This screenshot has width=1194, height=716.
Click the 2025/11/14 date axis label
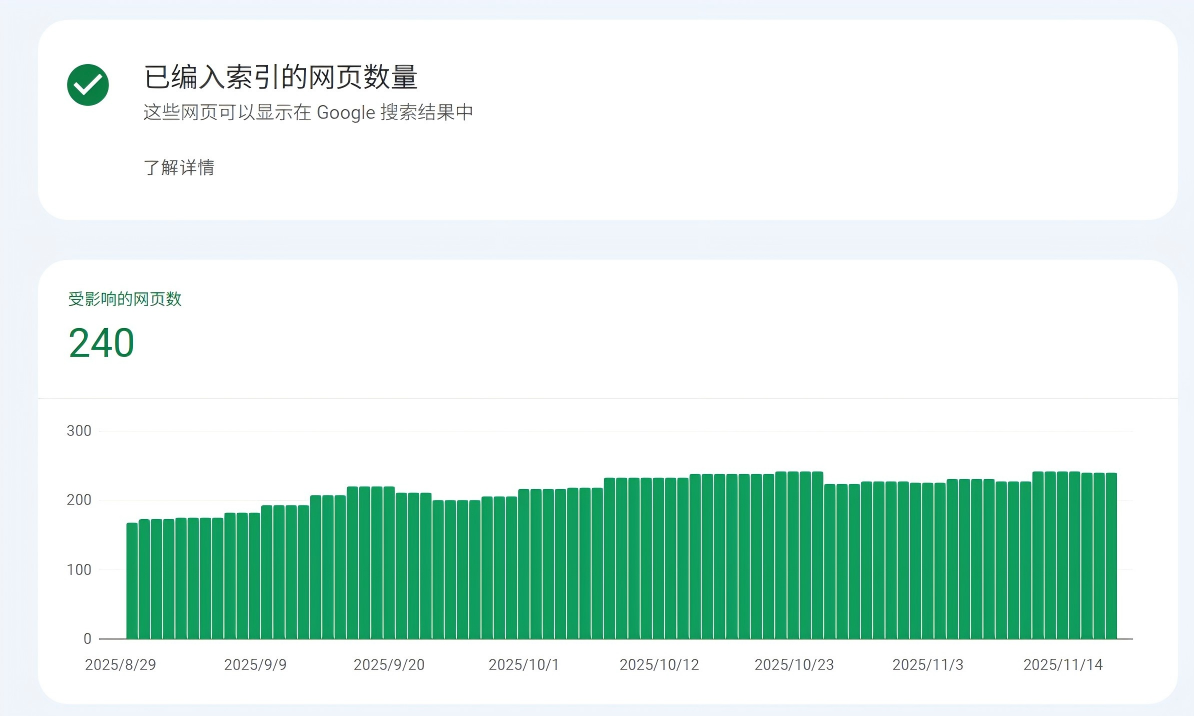tap(1063, 665)
